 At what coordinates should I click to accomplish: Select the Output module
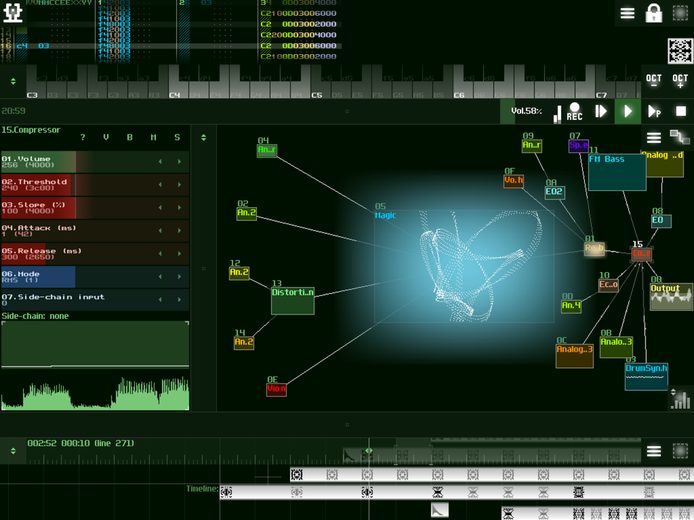pos(671,297)
